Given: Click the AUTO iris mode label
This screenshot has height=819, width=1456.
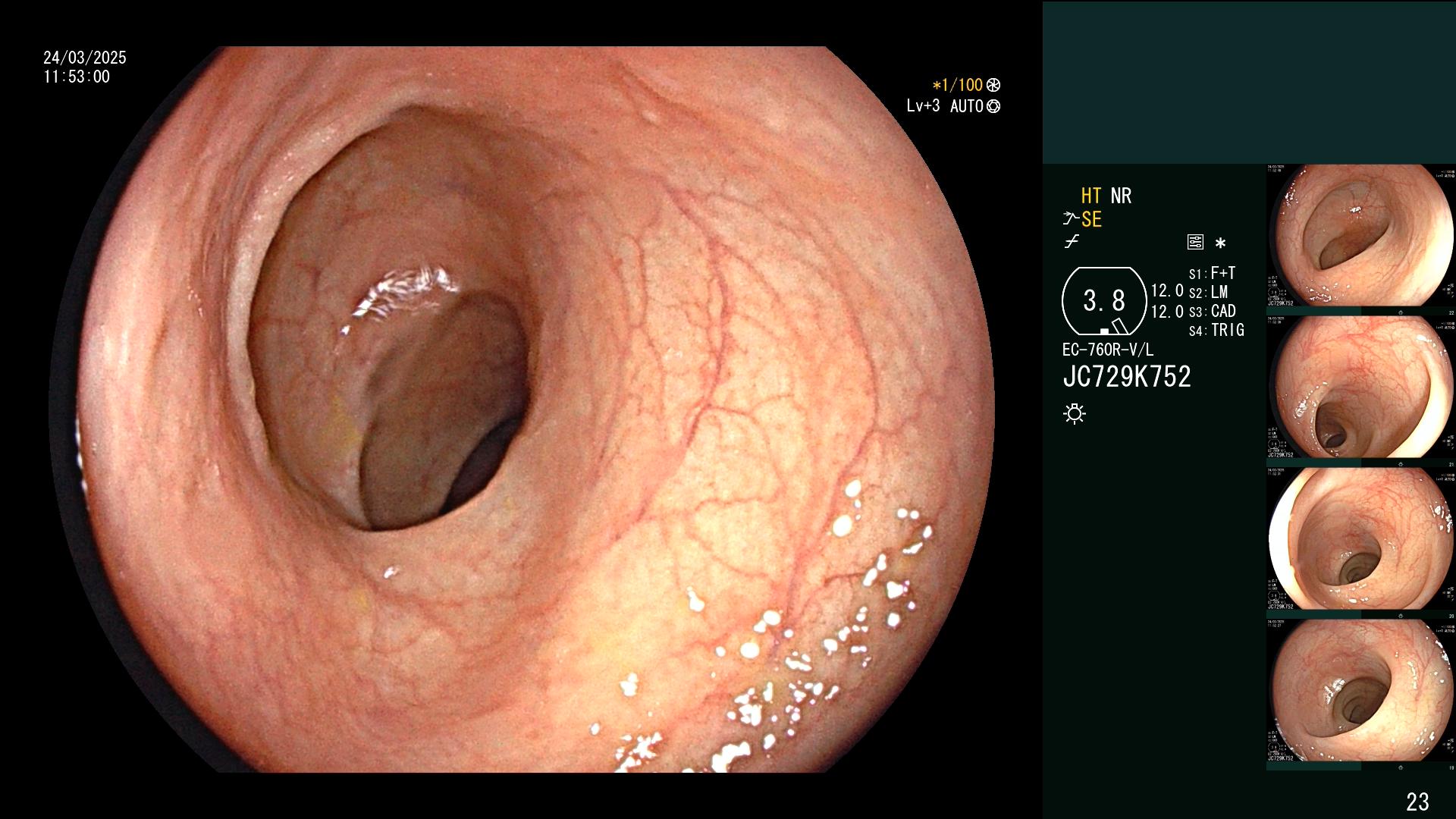Looking at the screenshot, I should (x=967, y=106).
